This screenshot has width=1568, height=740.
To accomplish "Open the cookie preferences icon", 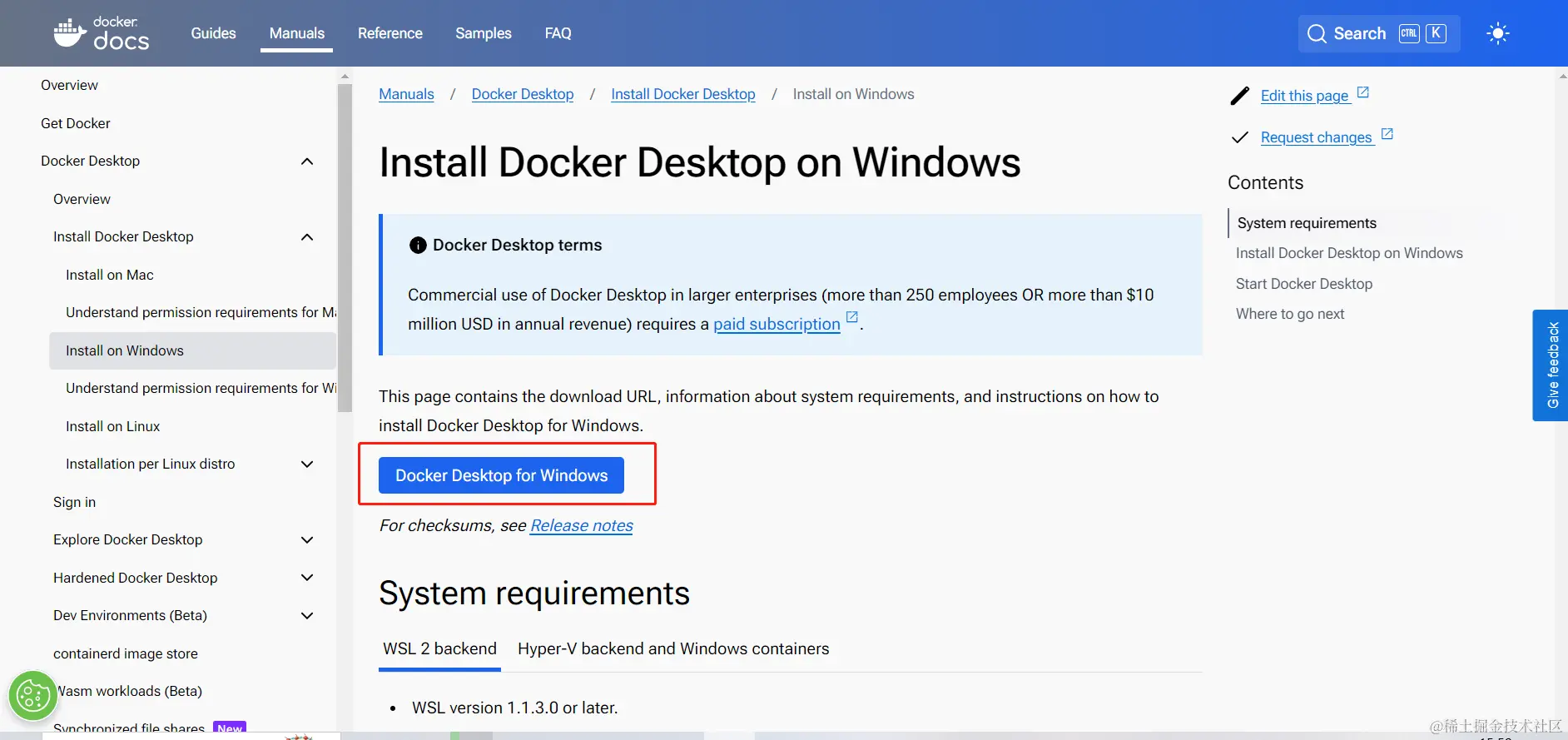I will tap(33, 695).
